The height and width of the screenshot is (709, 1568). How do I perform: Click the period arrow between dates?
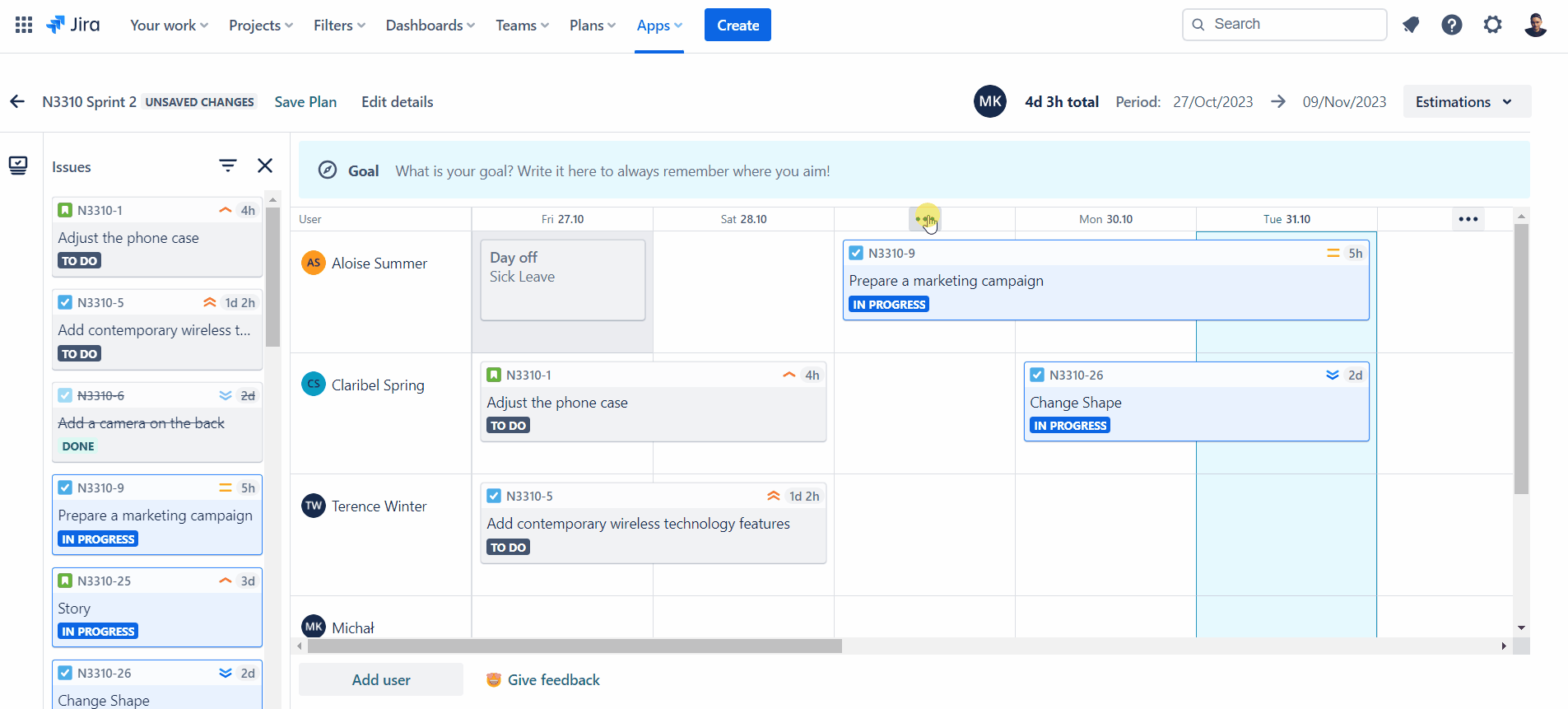(1278, 101)
